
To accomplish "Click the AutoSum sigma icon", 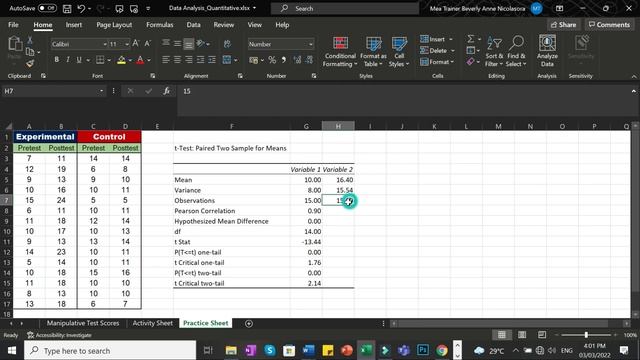I will pyautogui.click(x=471, y=39).
